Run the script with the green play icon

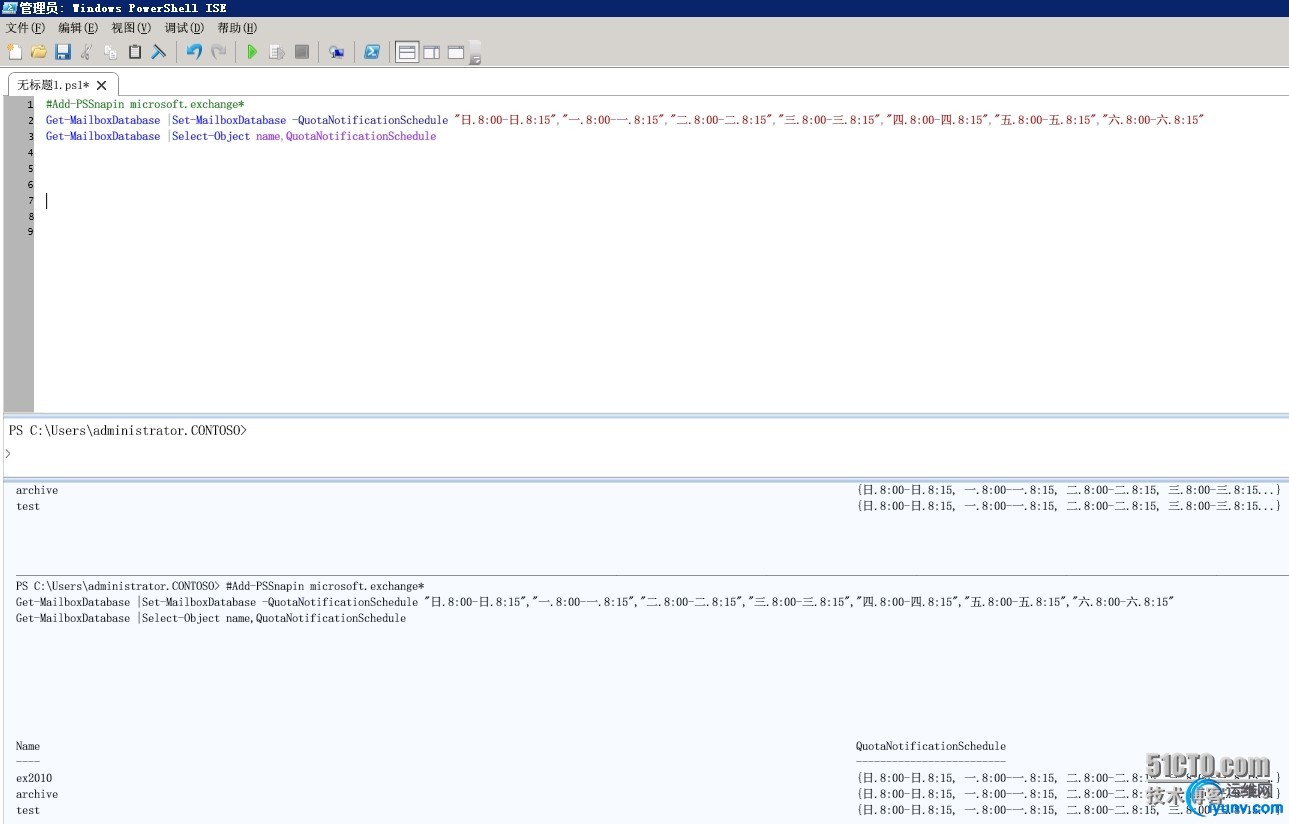(253, 52)
